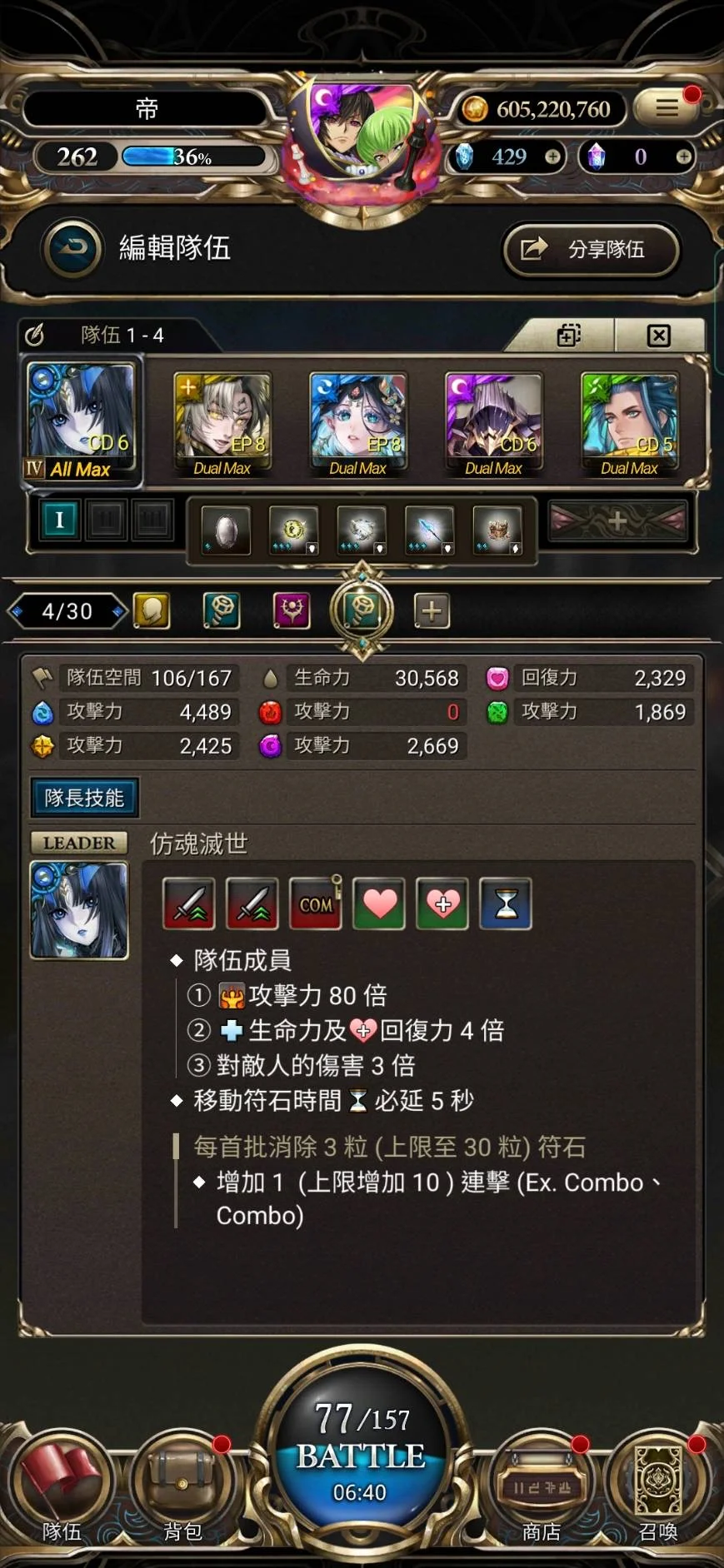Select the purple emblem badge icon

[x=292, y=611]
